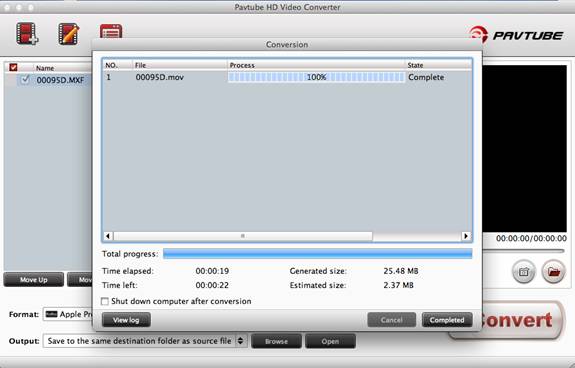Click the large Convert button
575x368 pixels.
click(x=521, y=321)
